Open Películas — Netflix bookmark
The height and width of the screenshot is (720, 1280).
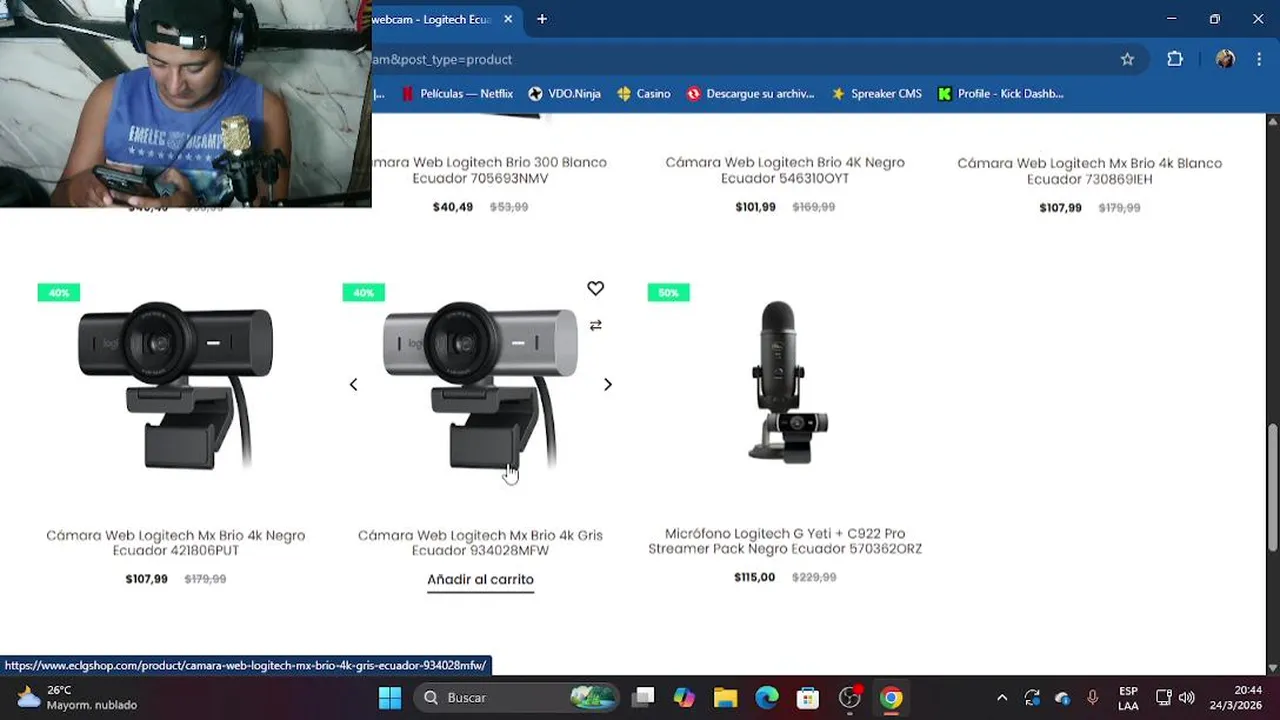(457, 94)
